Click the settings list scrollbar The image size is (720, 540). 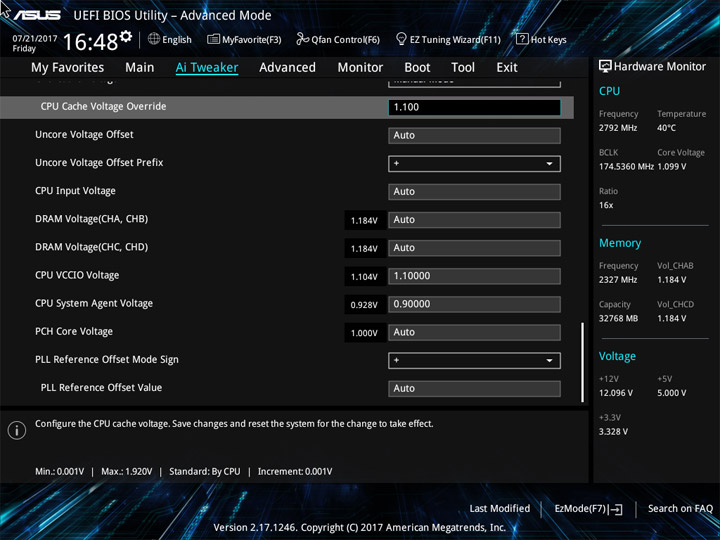583,362
